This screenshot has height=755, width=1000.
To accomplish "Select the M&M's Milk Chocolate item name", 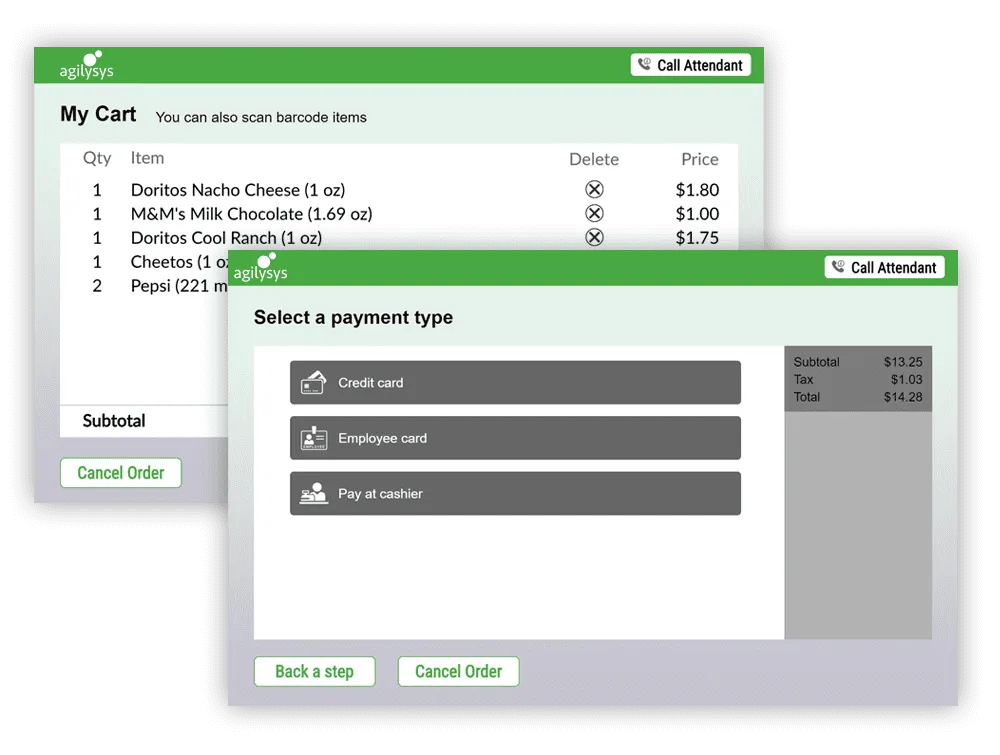I will [x=251, y=214].
